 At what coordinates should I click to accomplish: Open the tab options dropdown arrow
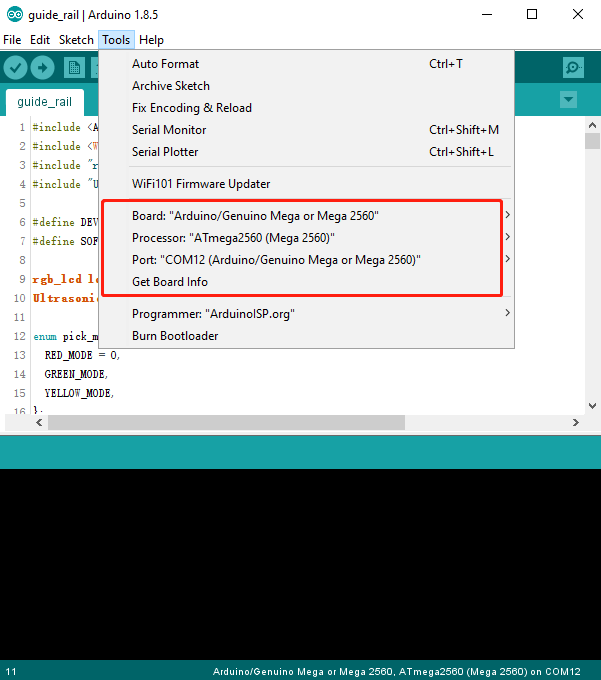[x=568, y=100]
